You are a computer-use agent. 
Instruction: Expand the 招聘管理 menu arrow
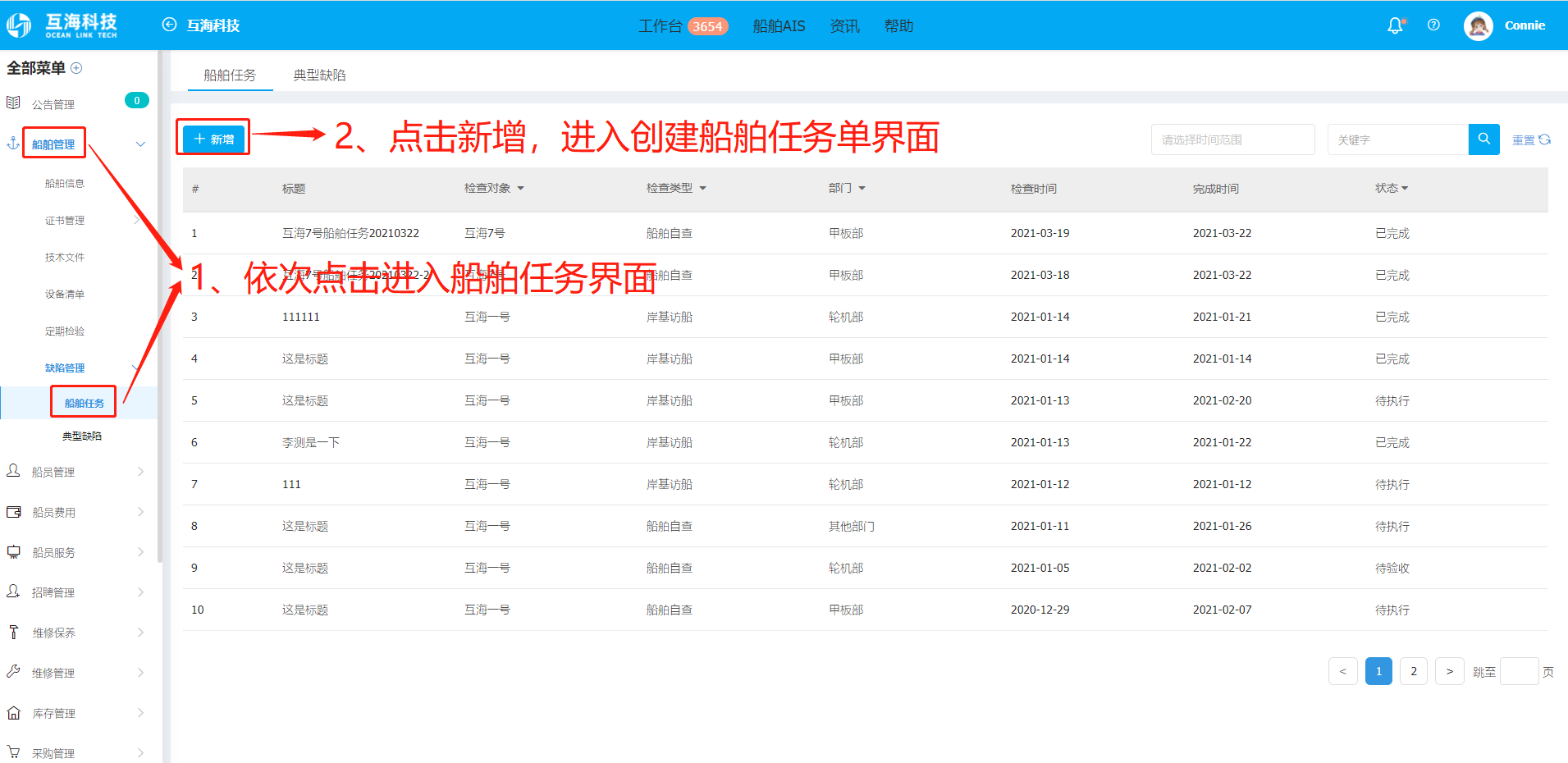140,592
